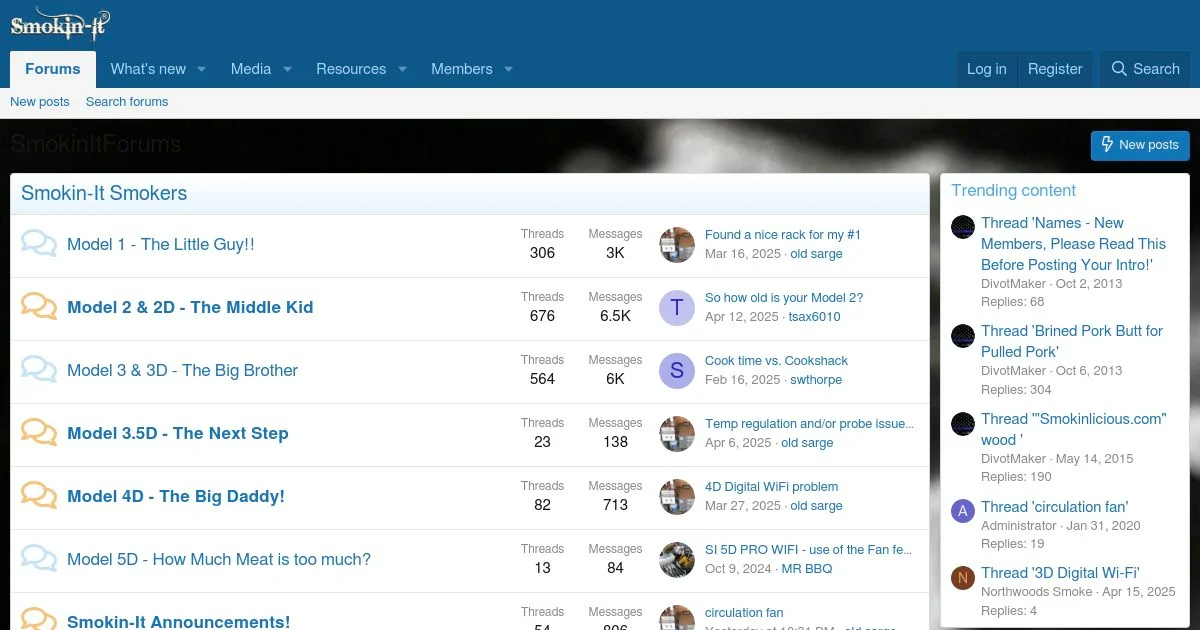Click the blue 'New posts' button
The width and height of the screenshot is (1200, 630).
point(1140,145)
